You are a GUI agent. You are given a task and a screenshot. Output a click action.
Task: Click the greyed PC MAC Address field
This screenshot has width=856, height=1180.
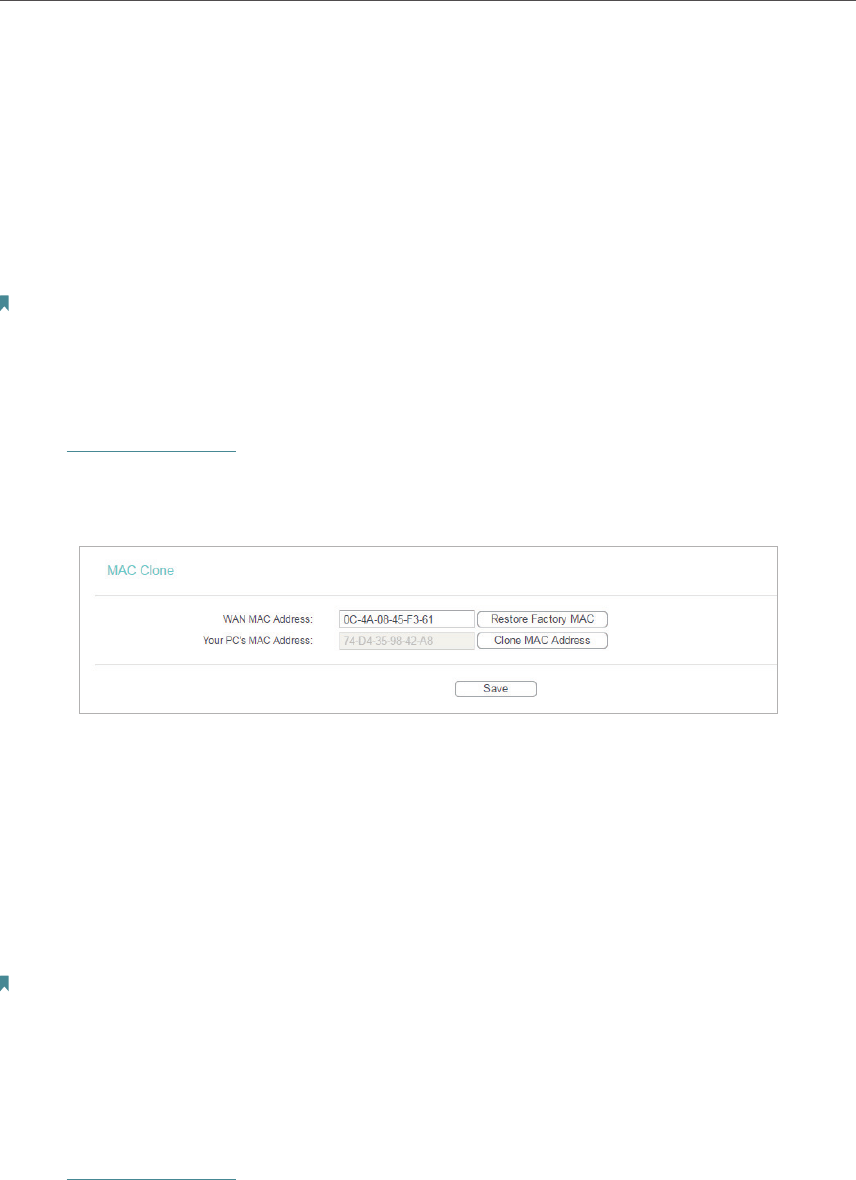click(407, 640)
